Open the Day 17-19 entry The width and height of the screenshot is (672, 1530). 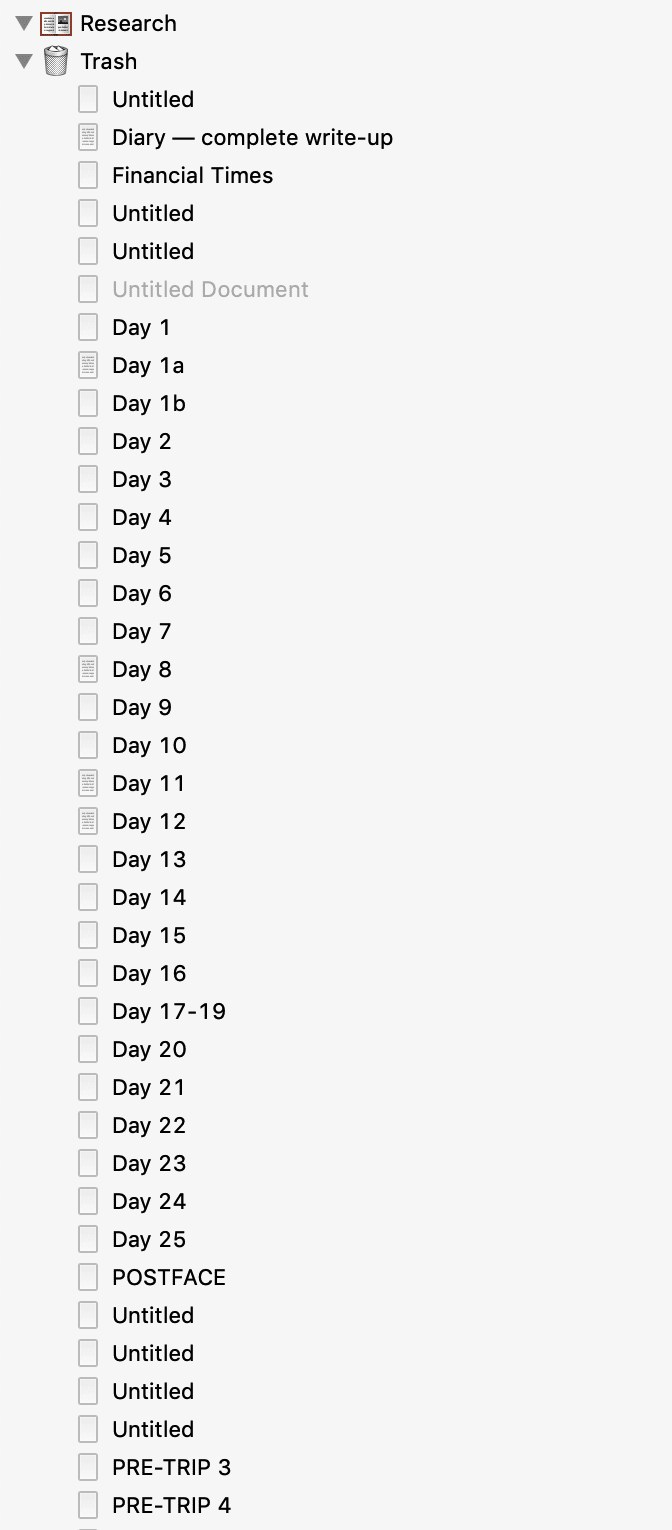[168, 1011]
